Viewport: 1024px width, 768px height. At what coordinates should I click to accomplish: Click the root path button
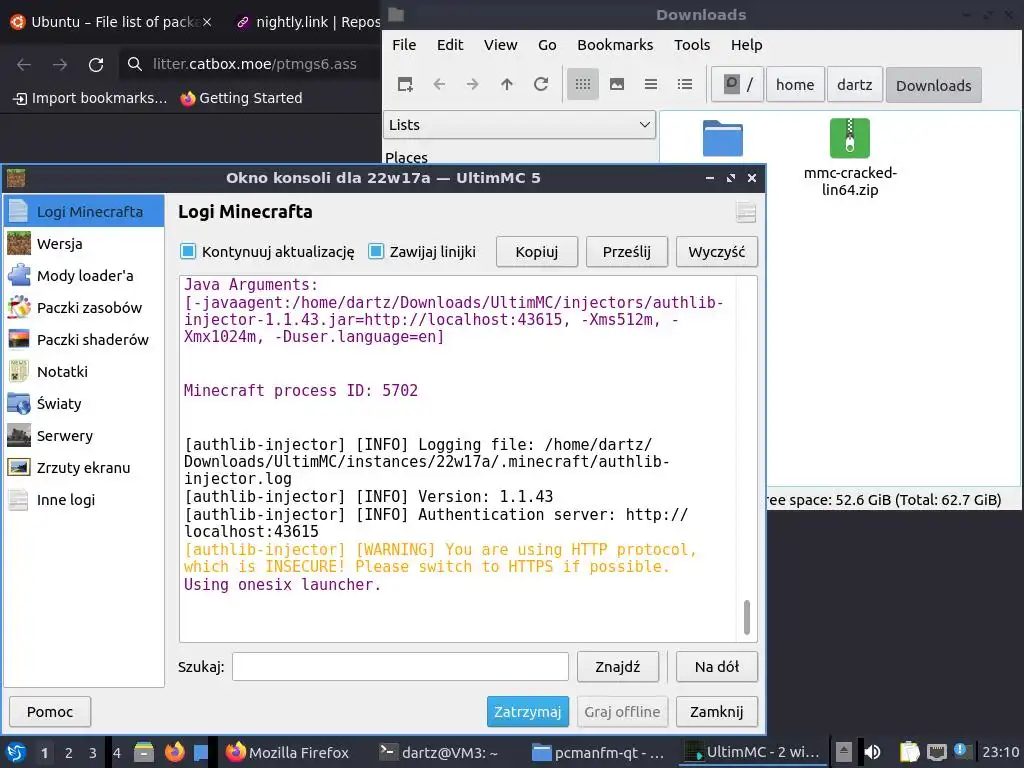[x=737, y=85]
